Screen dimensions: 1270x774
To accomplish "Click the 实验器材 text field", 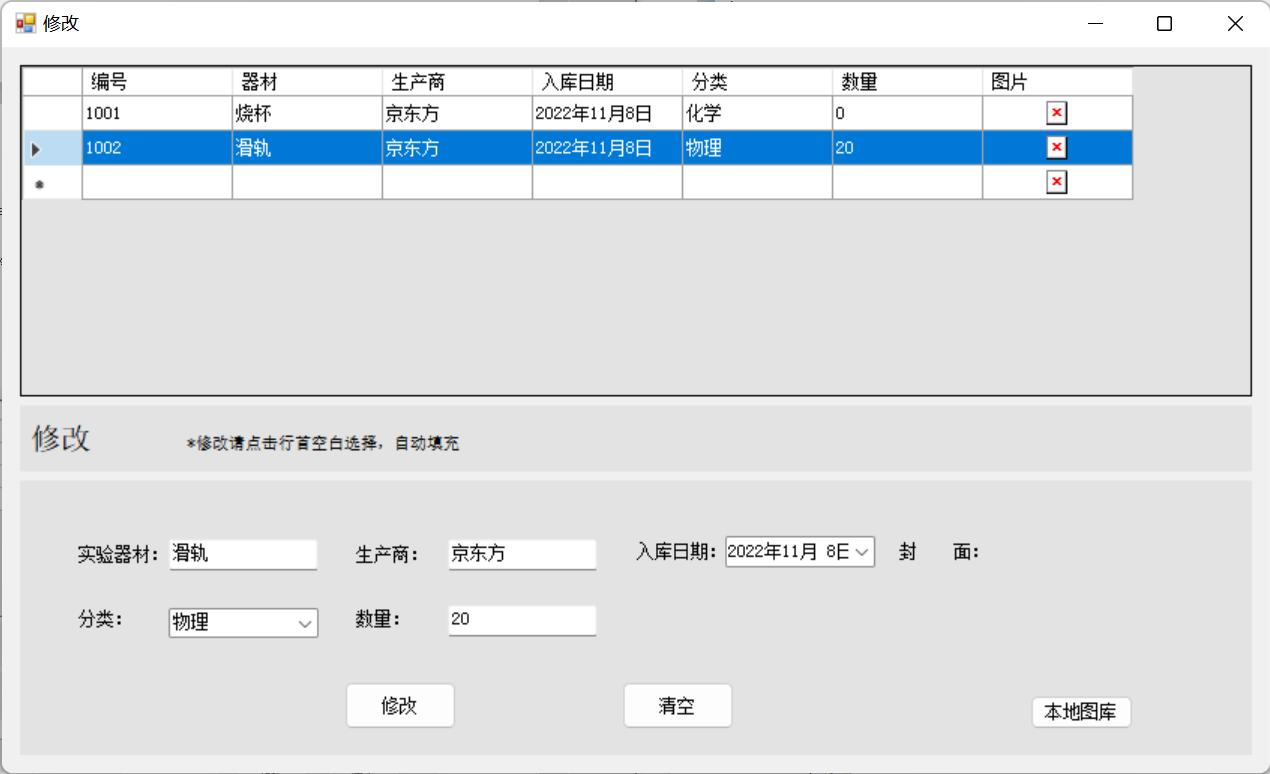I will [243, 554].
